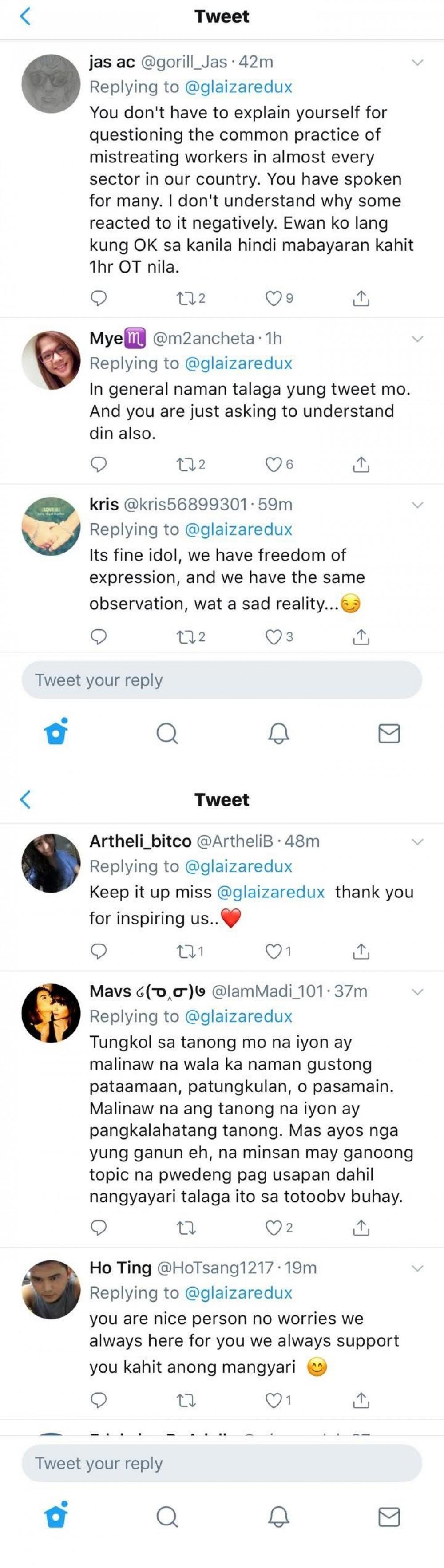The height and width of the screenshot is (1568, 444).
Task: Expand more options for kris's tweet
Action: click(x=417, y=505)
